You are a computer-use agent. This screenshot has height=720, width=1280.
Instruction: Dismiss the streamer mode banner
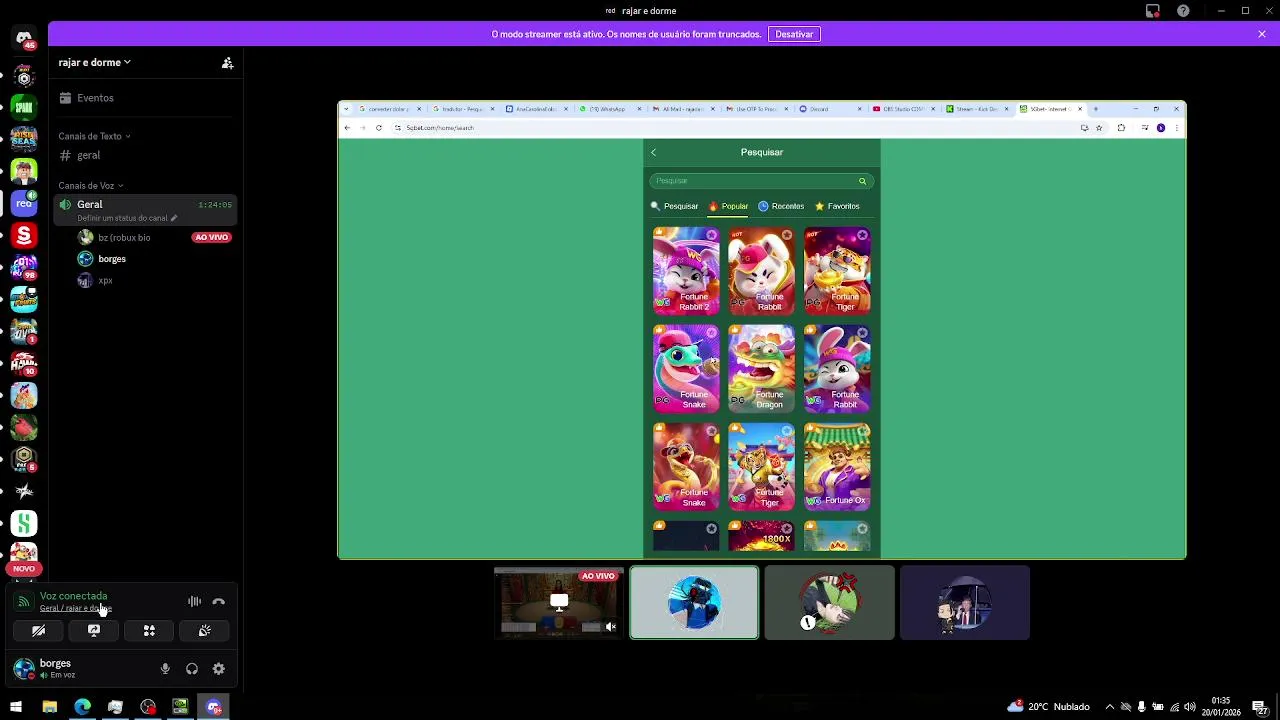point(1262,34)
